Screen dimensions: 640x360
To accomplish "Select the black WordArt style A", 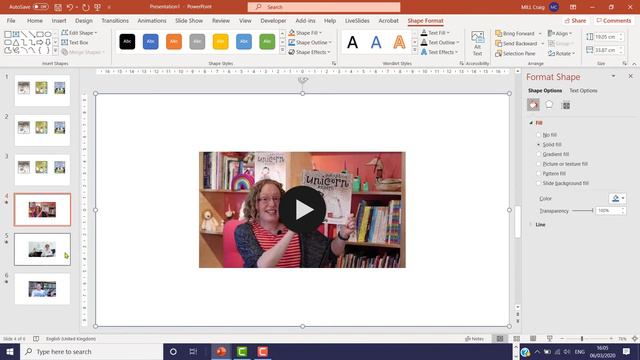I will pos(353,42).
